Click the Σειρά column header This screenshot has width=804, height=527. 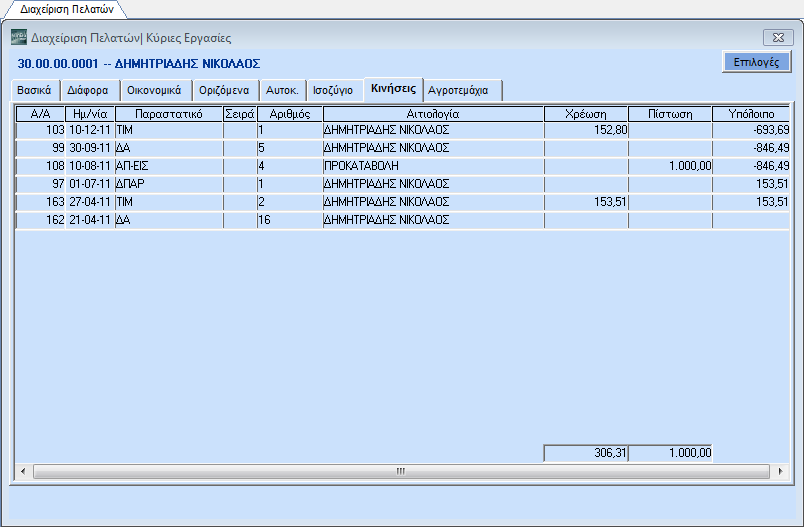pos(240,114)
